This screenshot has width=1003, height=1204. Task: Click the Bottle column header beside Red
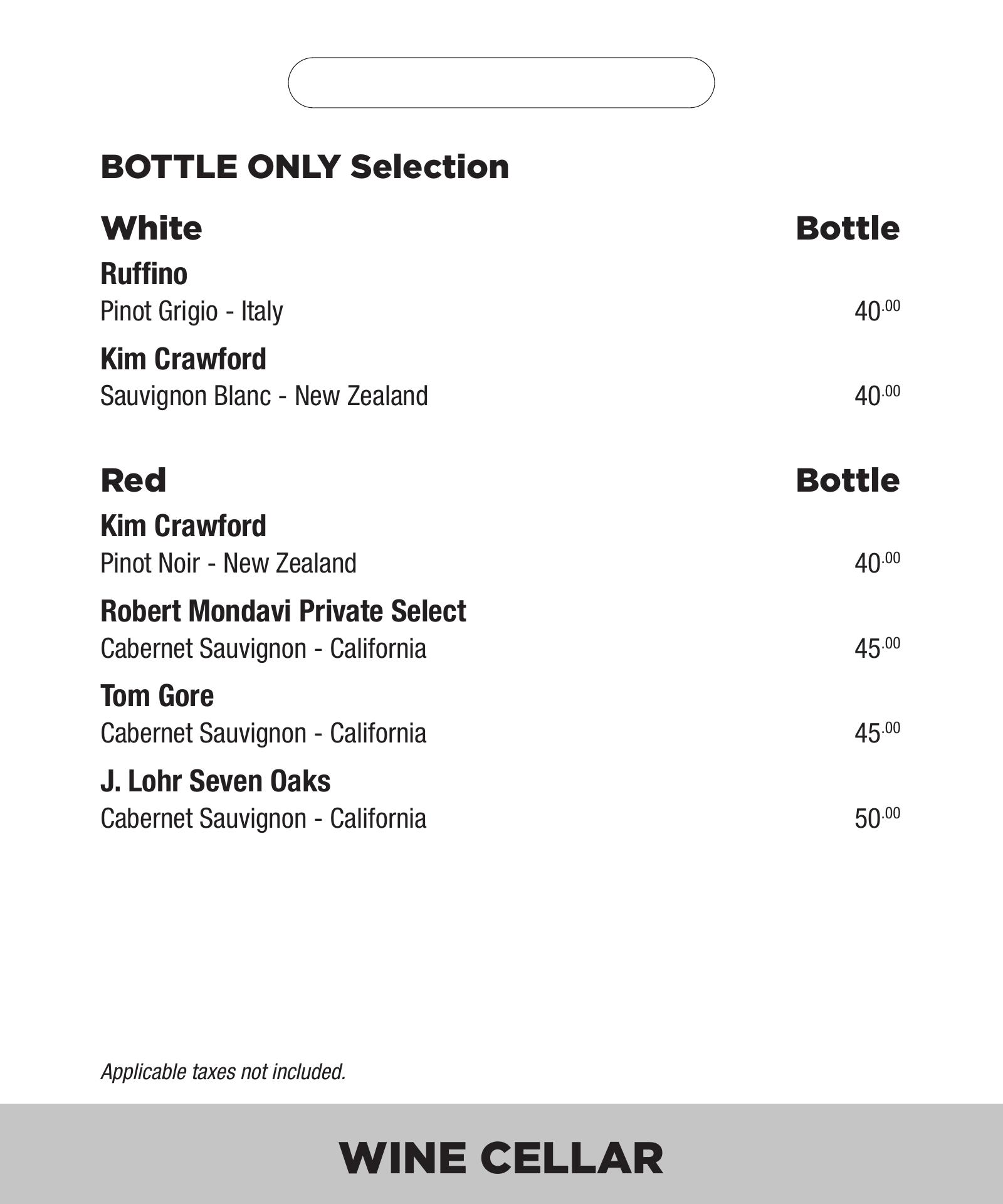click(847, 480)
